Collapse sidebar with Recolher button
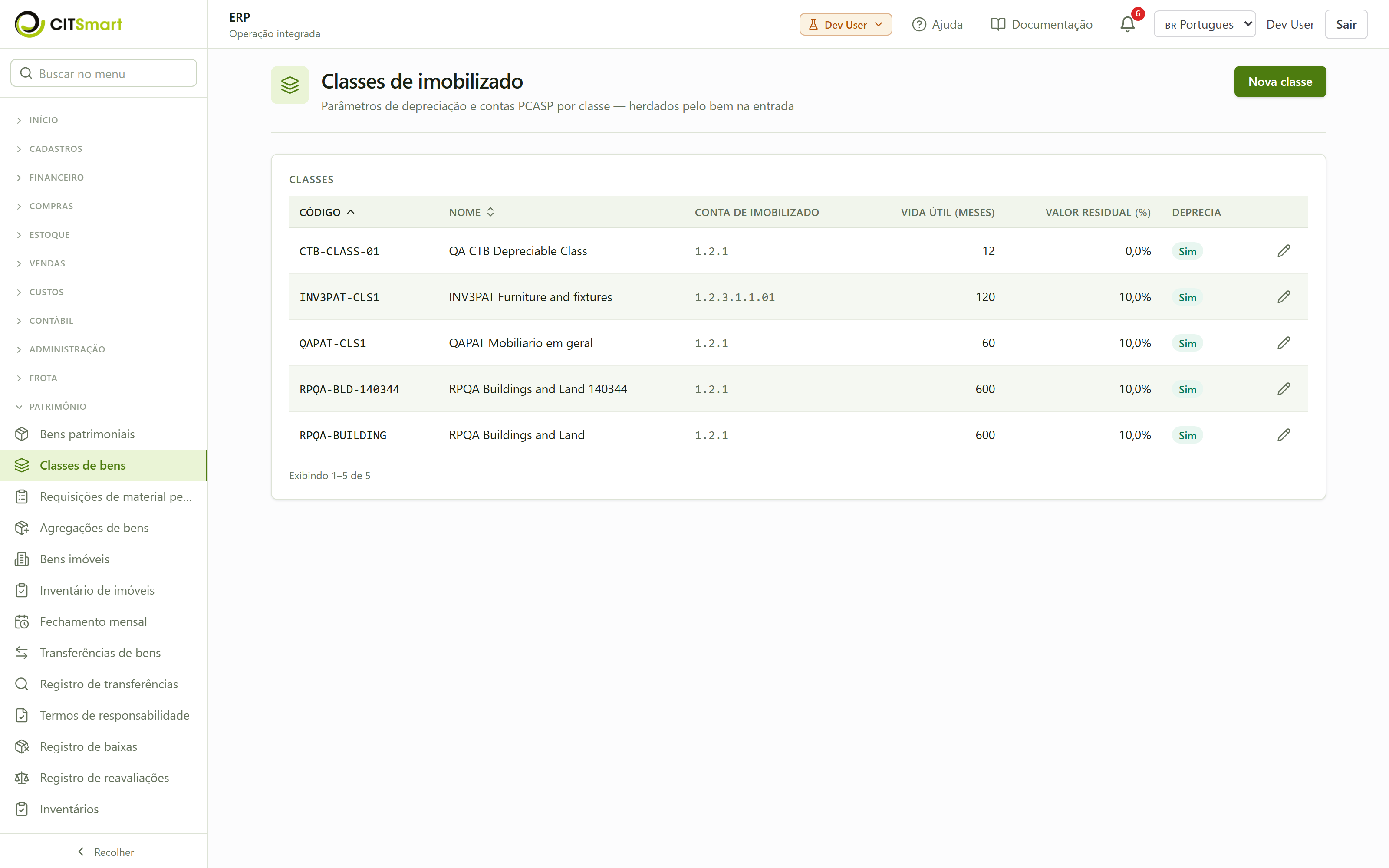The width and height of the screenshot is (1389, 868). (105, 852)
